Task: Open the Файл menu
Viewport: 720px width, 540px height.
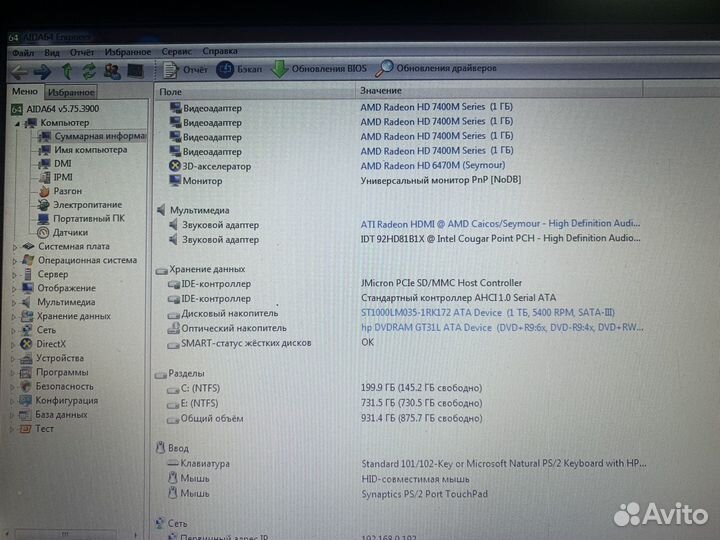Action: pyautogui.click(x=23, y=53)
